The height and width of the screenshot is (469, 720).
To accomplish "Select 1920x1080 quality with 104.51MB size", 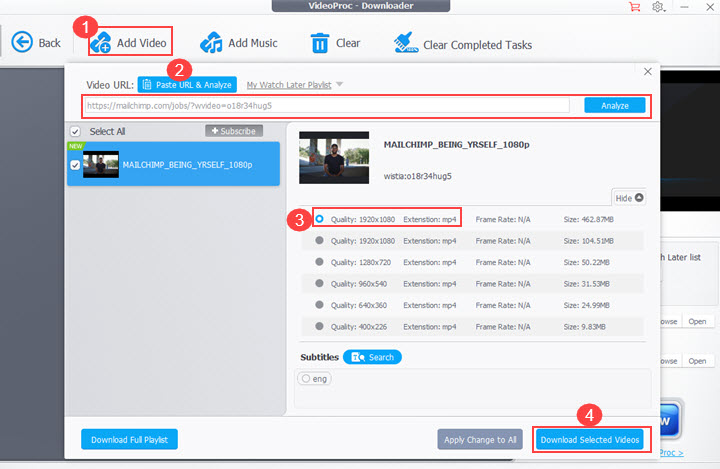I will tap(319, 240).
